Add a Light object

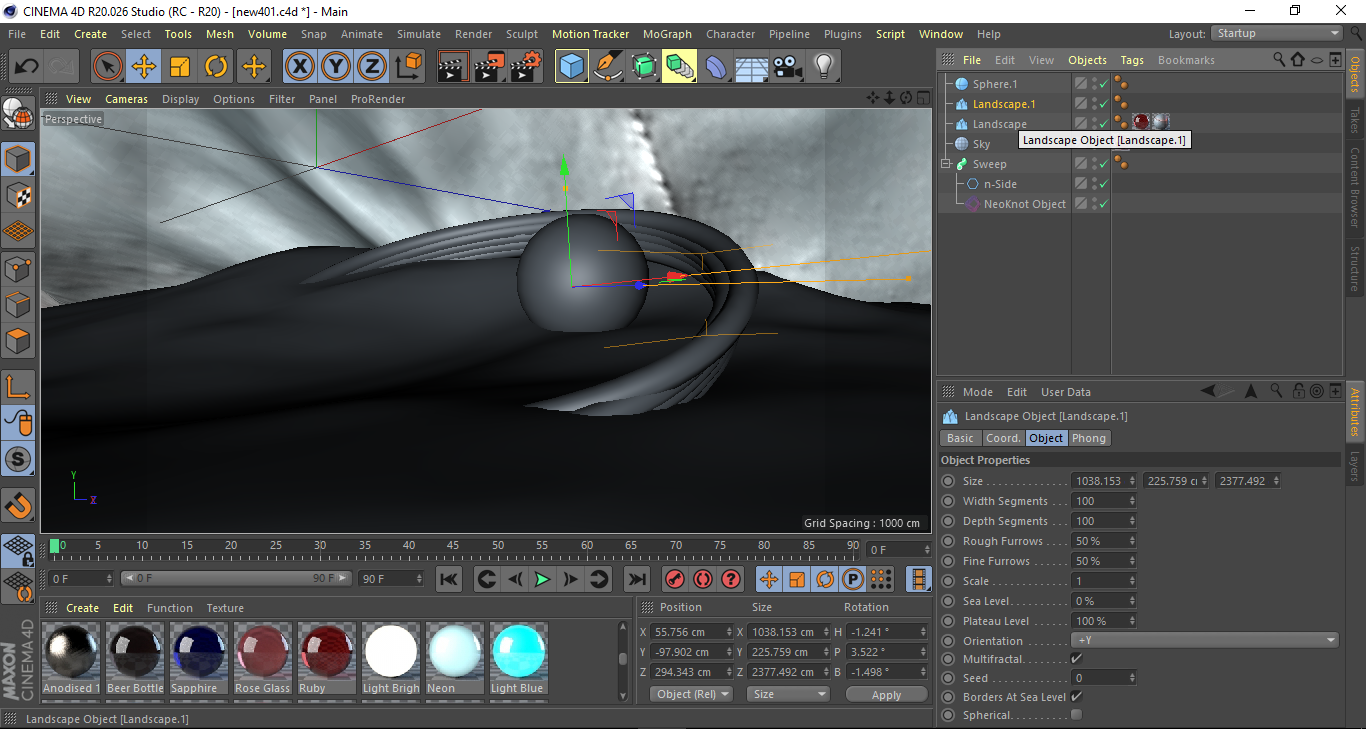(824, 67)
